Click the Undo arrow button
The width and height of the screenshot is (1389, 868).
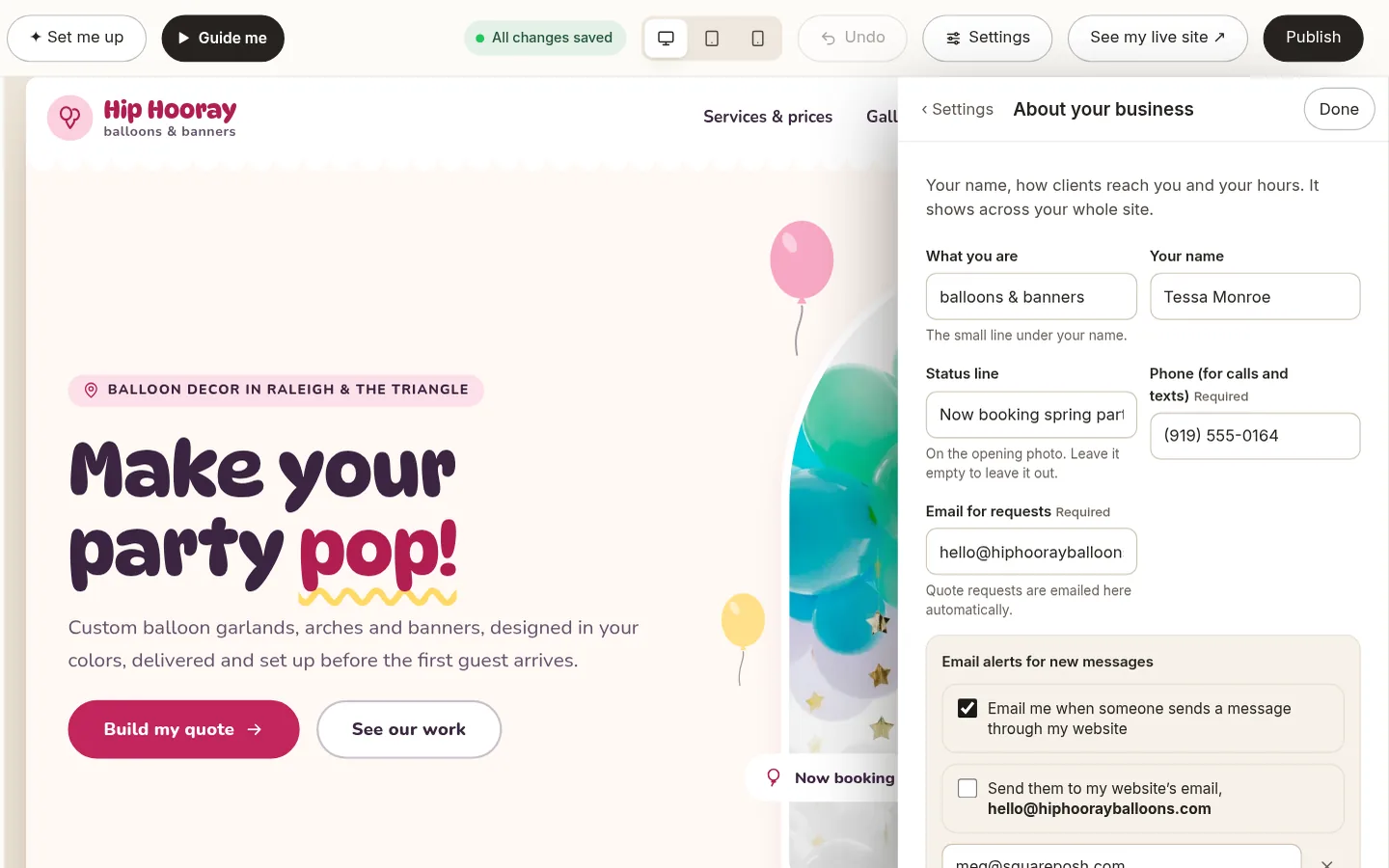(x=853, y=39)
